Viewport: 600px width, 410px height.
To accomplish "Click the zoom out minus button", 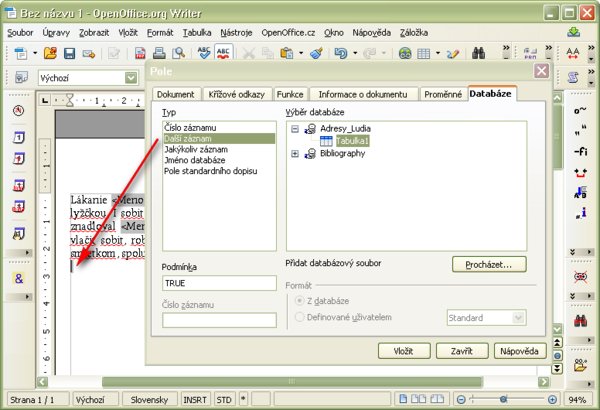I will [461, 400].
